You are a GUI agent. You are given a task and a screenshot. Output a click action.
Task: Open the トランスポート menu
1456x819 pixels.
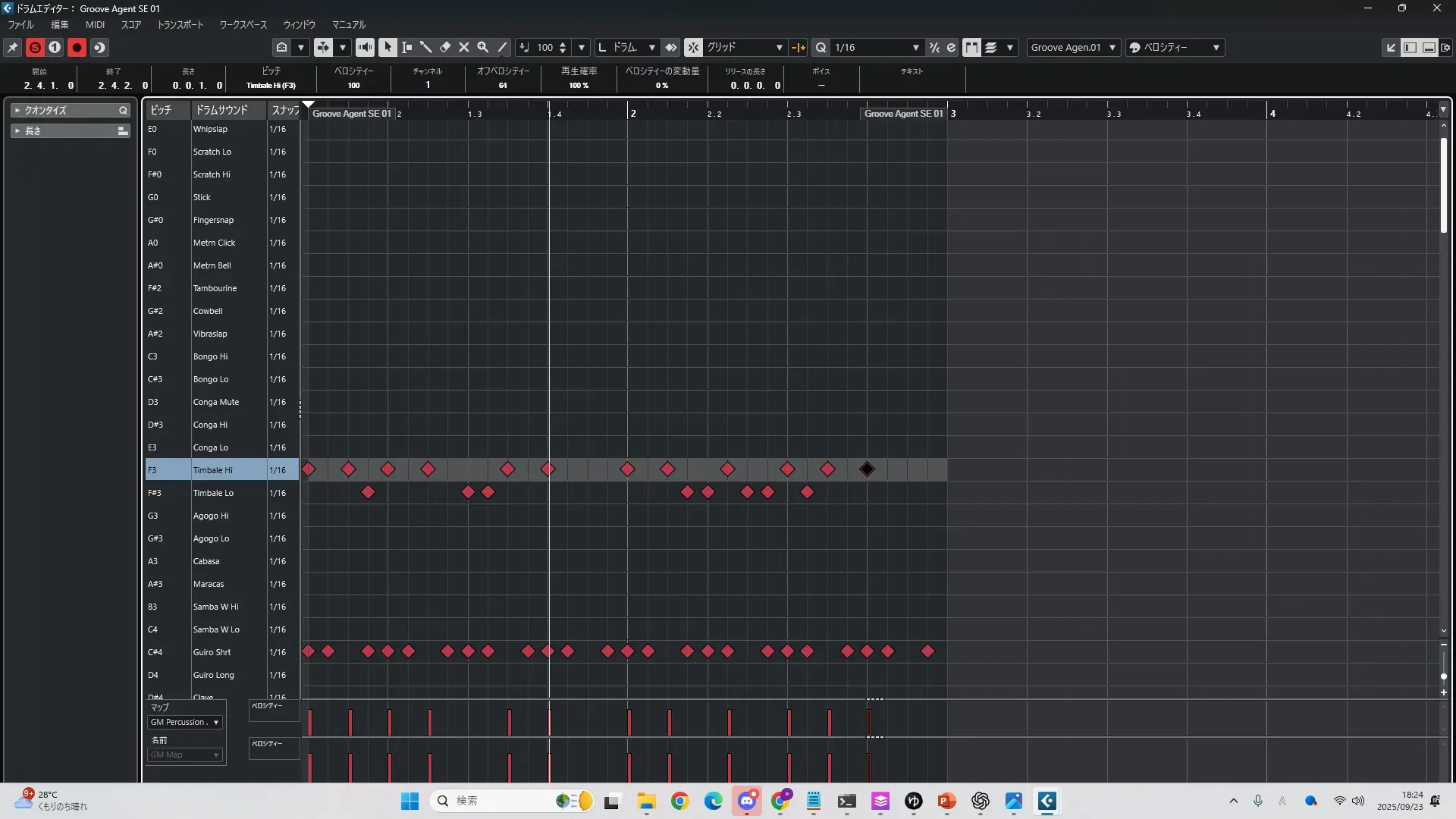180,24
